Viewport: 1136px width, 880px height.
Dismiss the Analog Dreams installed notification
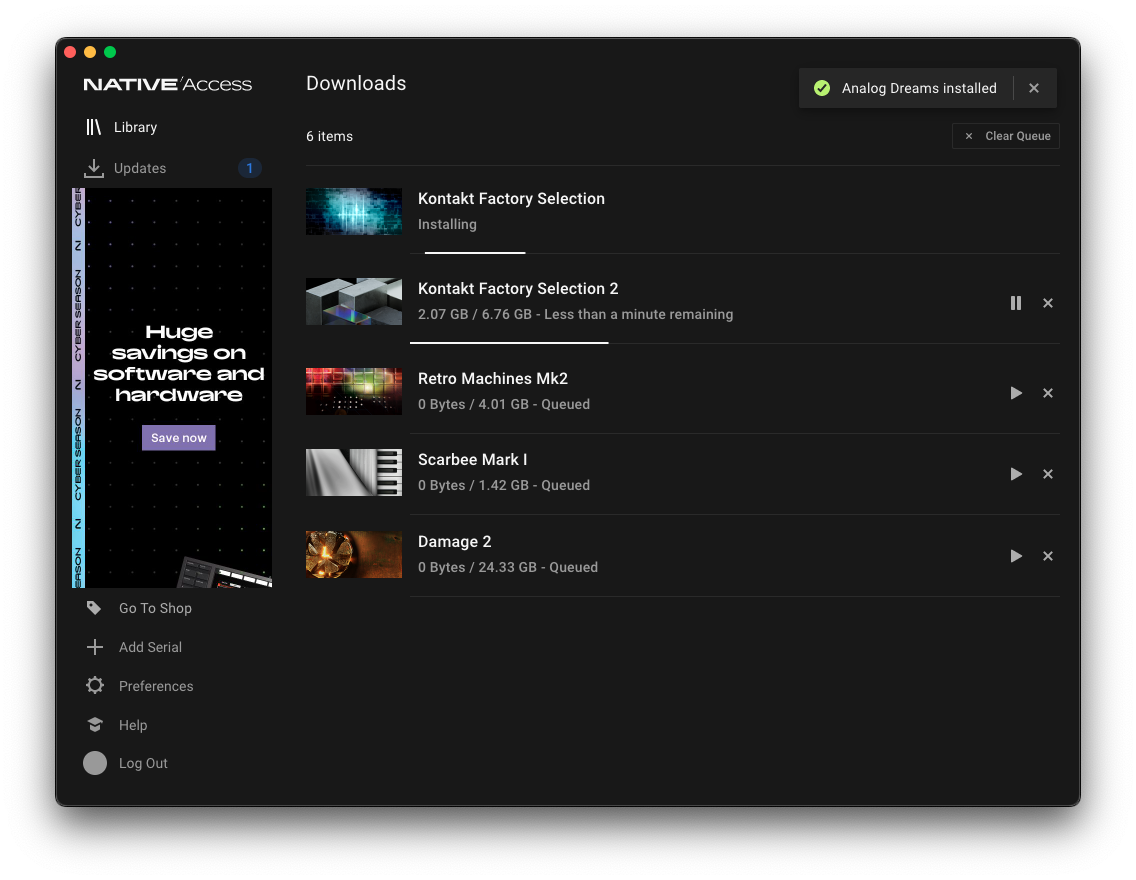pyautogui.click(x=1034, y=88)
